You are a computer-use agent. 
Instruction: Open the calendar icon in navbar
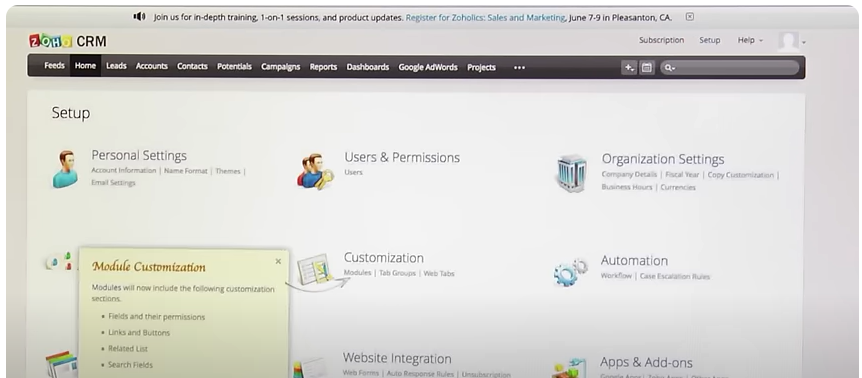click(x=647, y=68)
